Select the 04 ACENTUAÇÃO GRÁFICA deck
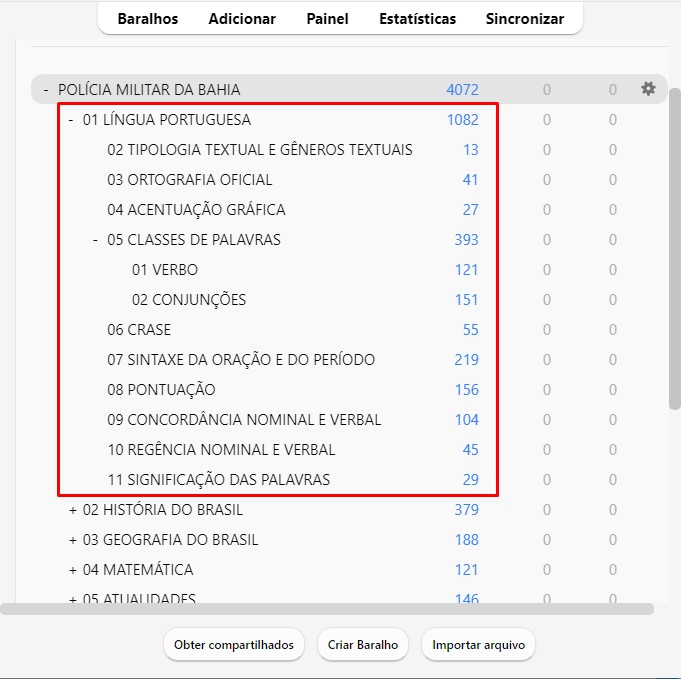Viewport: 681px width, 679px height. (196, 209)
